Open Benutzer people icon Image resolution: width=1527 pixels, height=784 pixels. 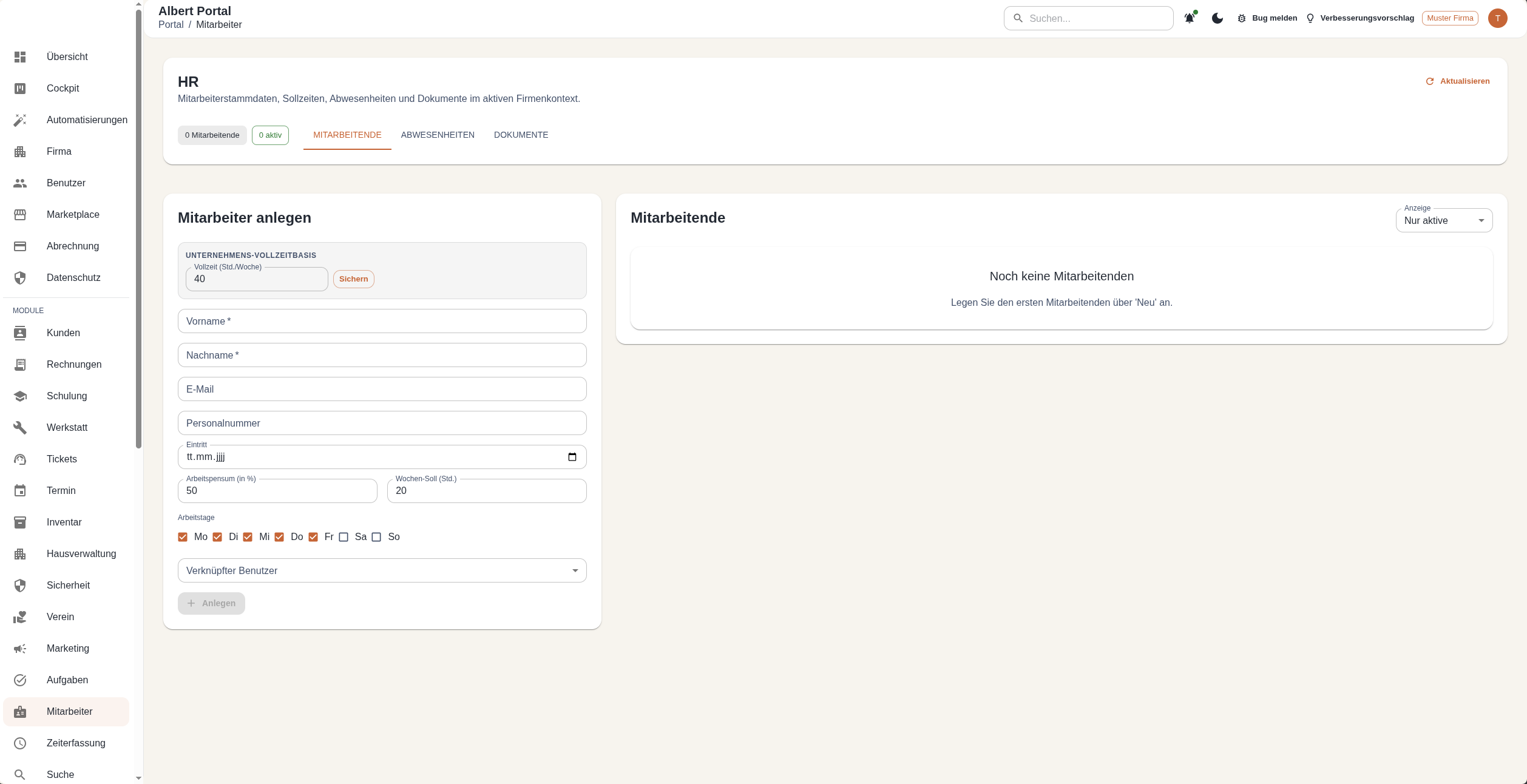pyautogui.click(x=20, y=183)
